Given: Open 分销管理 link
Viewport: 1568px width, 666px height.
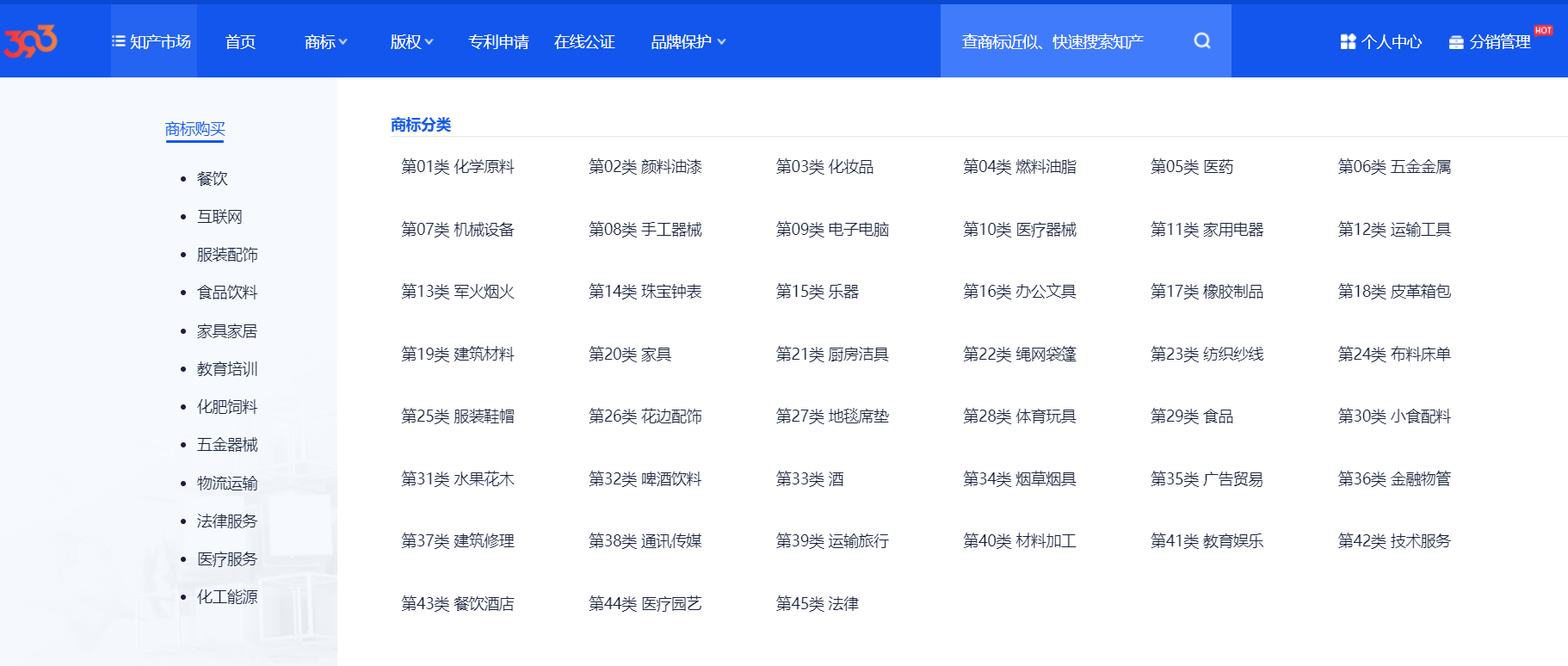Looking at the screenshot, I should point(1490,42).
